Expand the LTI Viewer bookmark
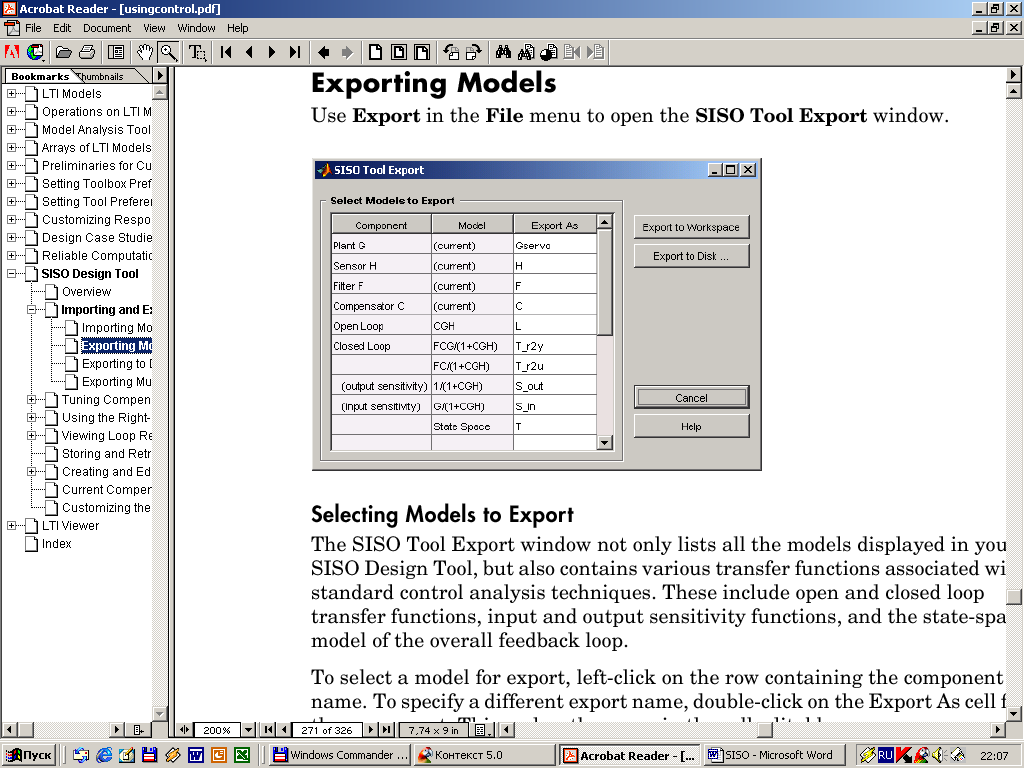Viewport: 1024px width, 768px height. click(12, 526)
